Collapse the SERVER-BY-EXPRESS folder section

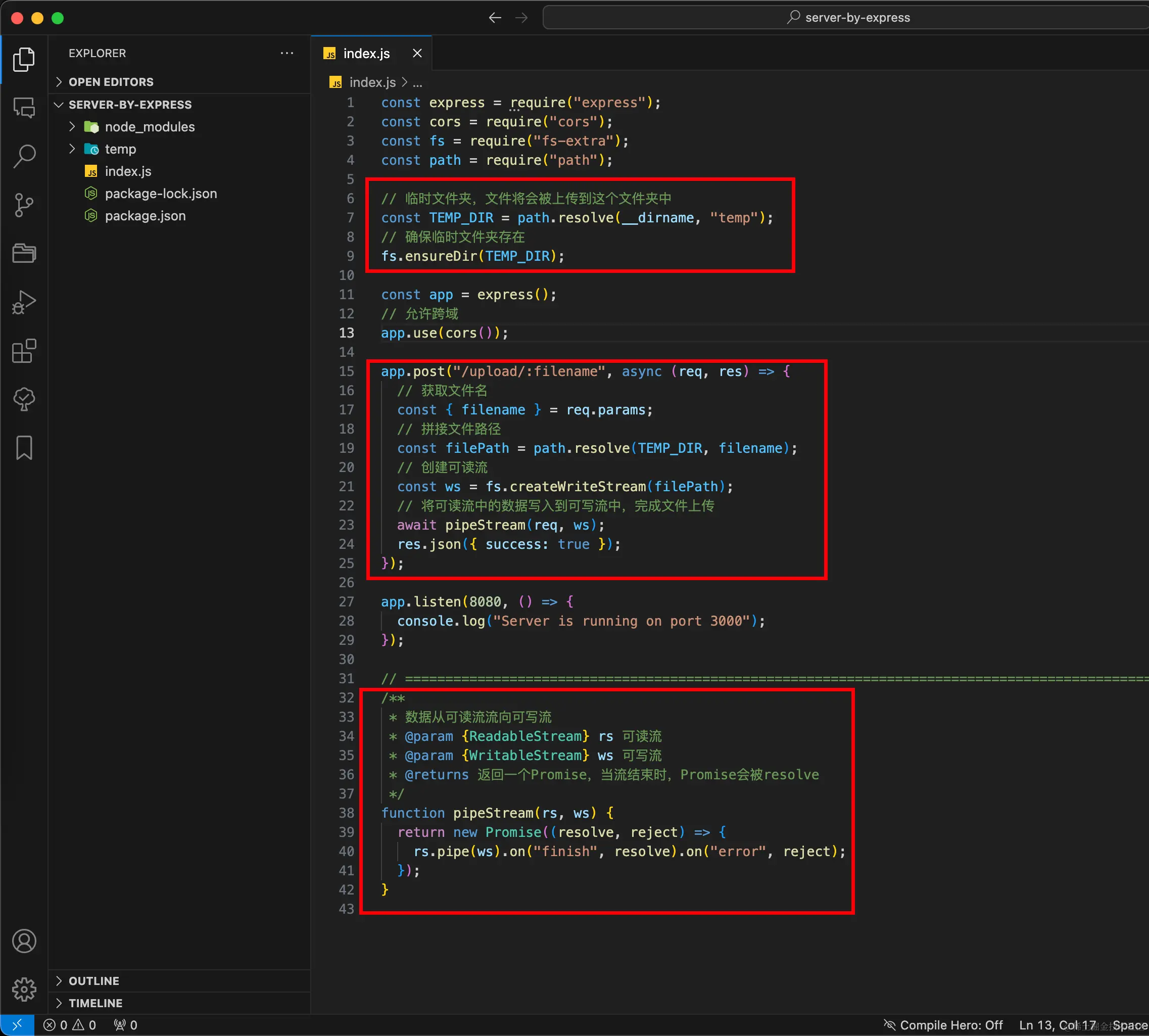[x=179, y=105]
